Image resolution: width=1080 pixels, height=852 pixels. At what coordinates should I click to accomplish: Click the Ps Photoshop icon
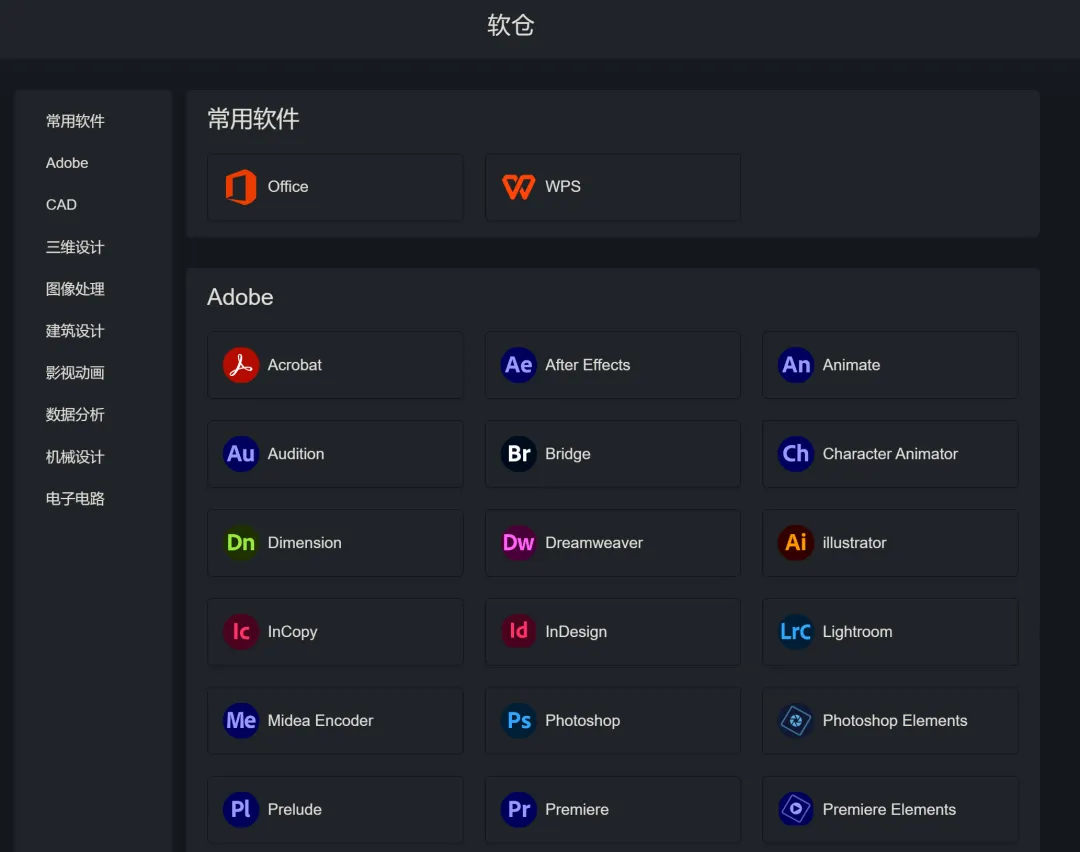[519, 720]
